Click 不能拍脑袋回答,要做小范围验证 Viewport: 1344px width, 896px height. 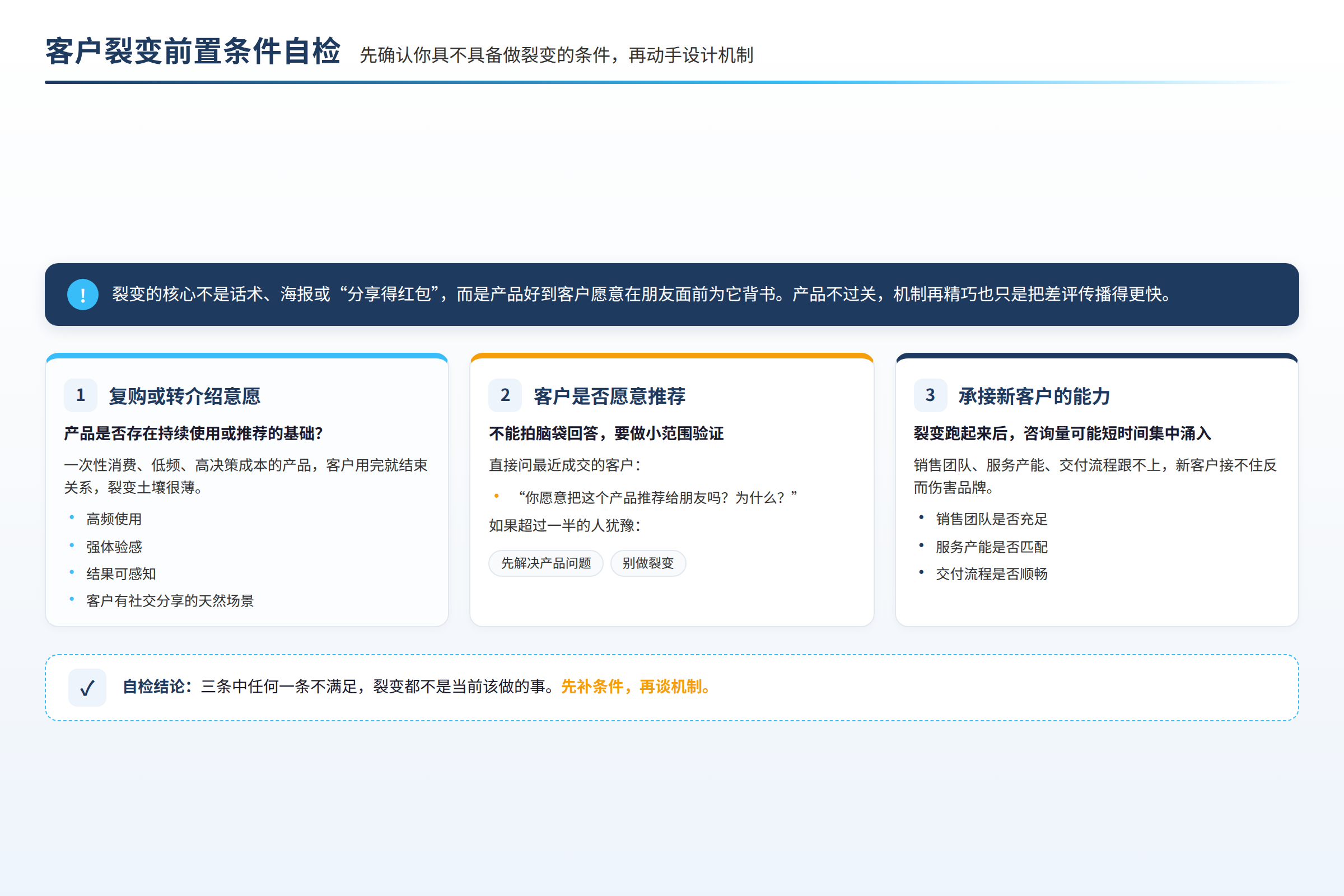point(606,433)
